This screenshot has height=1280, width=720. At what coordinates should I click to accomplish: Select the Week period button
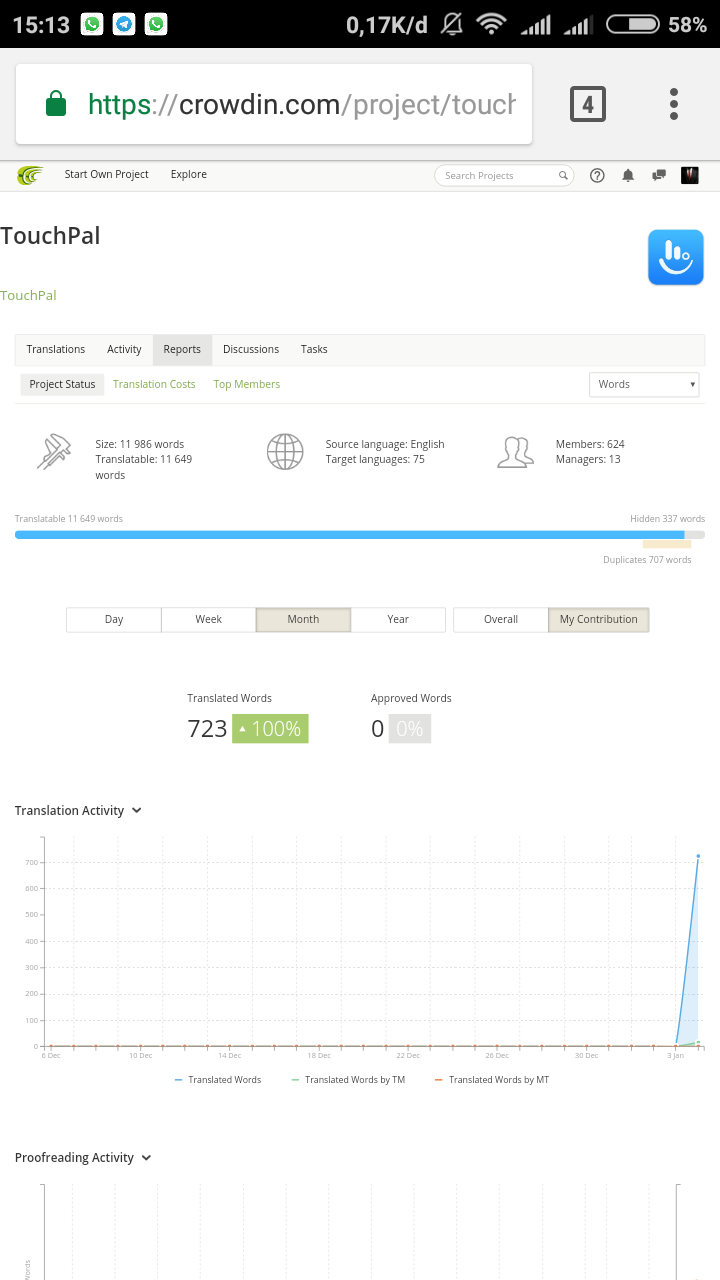click(208, 619)
